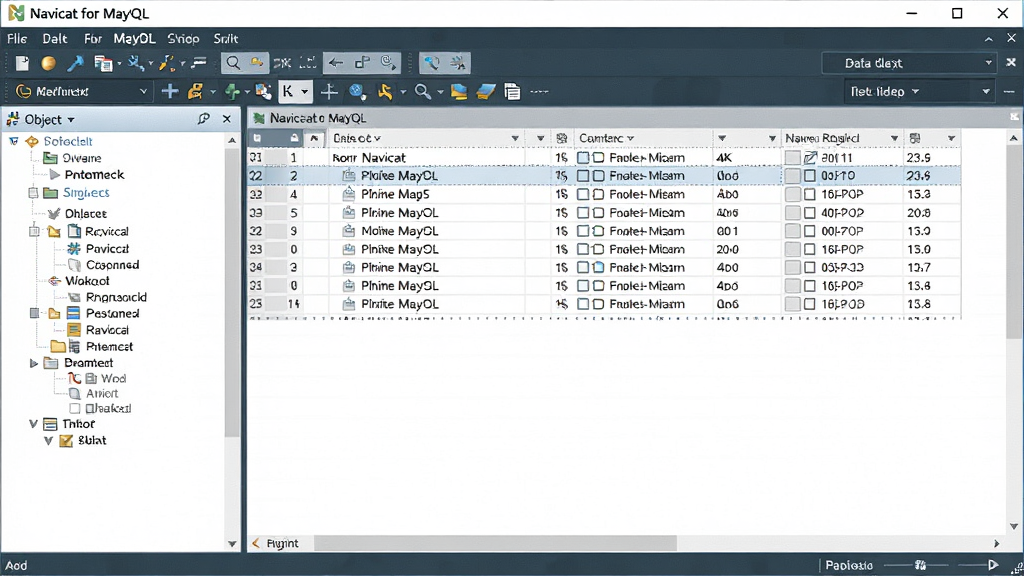Collapse the Sofoclalt root tree node

pyautogui.click(x=14, y=141)
